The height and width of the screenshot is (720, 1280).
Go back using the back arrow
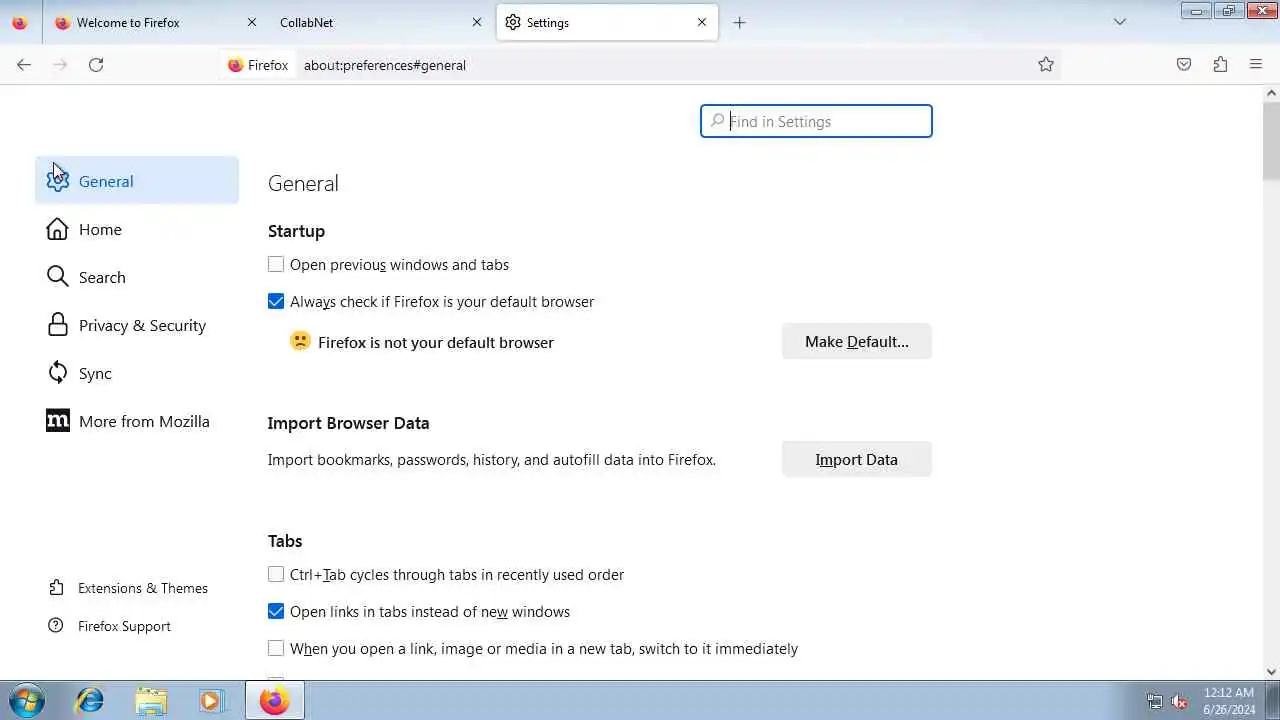click(24, 65)
